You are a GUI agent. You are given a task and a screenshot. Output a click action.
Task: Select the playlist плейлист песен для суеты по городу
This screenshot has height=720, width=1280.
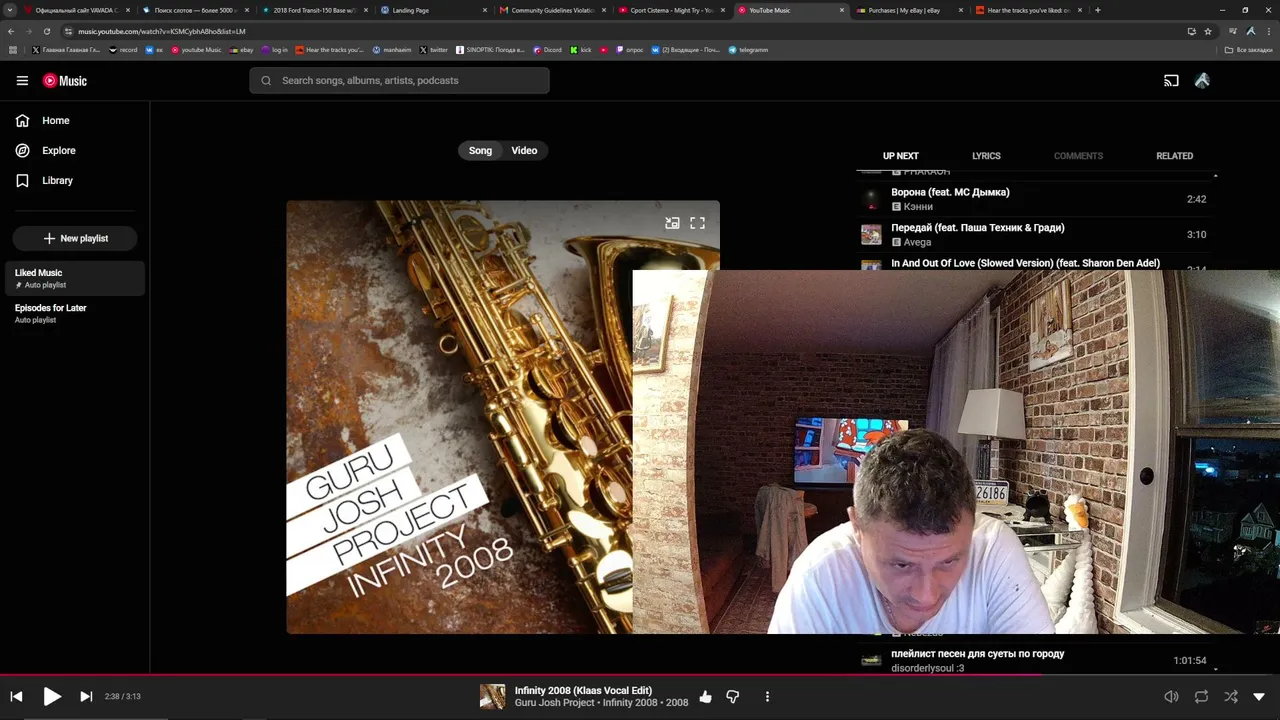pyautogui.click(x=1036, y=660)
